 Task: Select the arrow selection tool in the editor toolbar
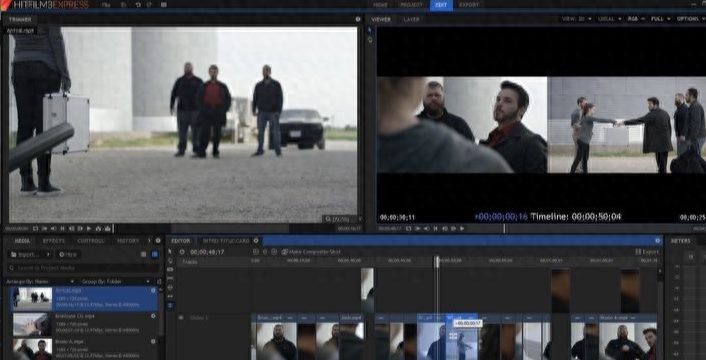coord(170,251)
